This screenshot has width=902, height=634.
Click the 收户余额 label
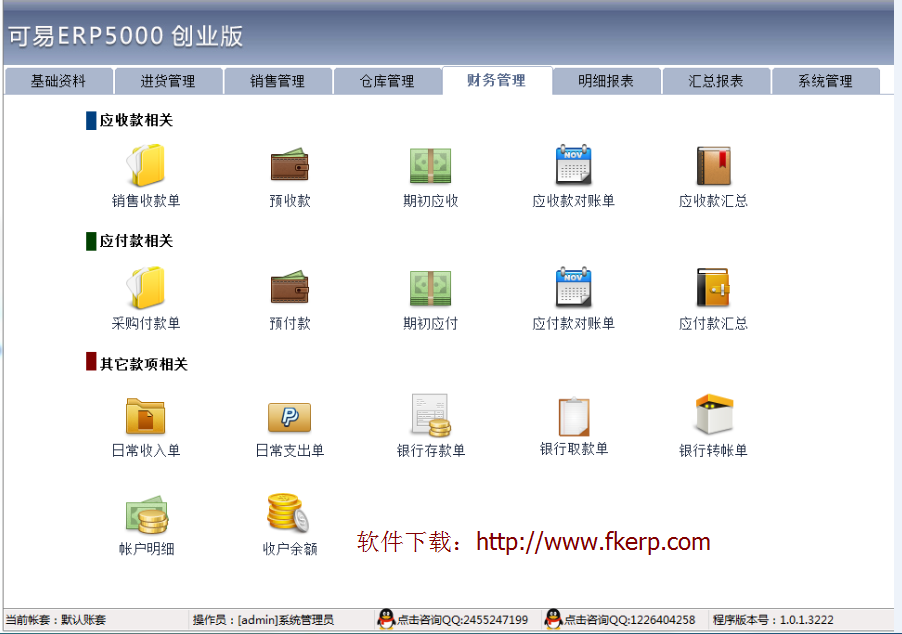tap(290, 549)
